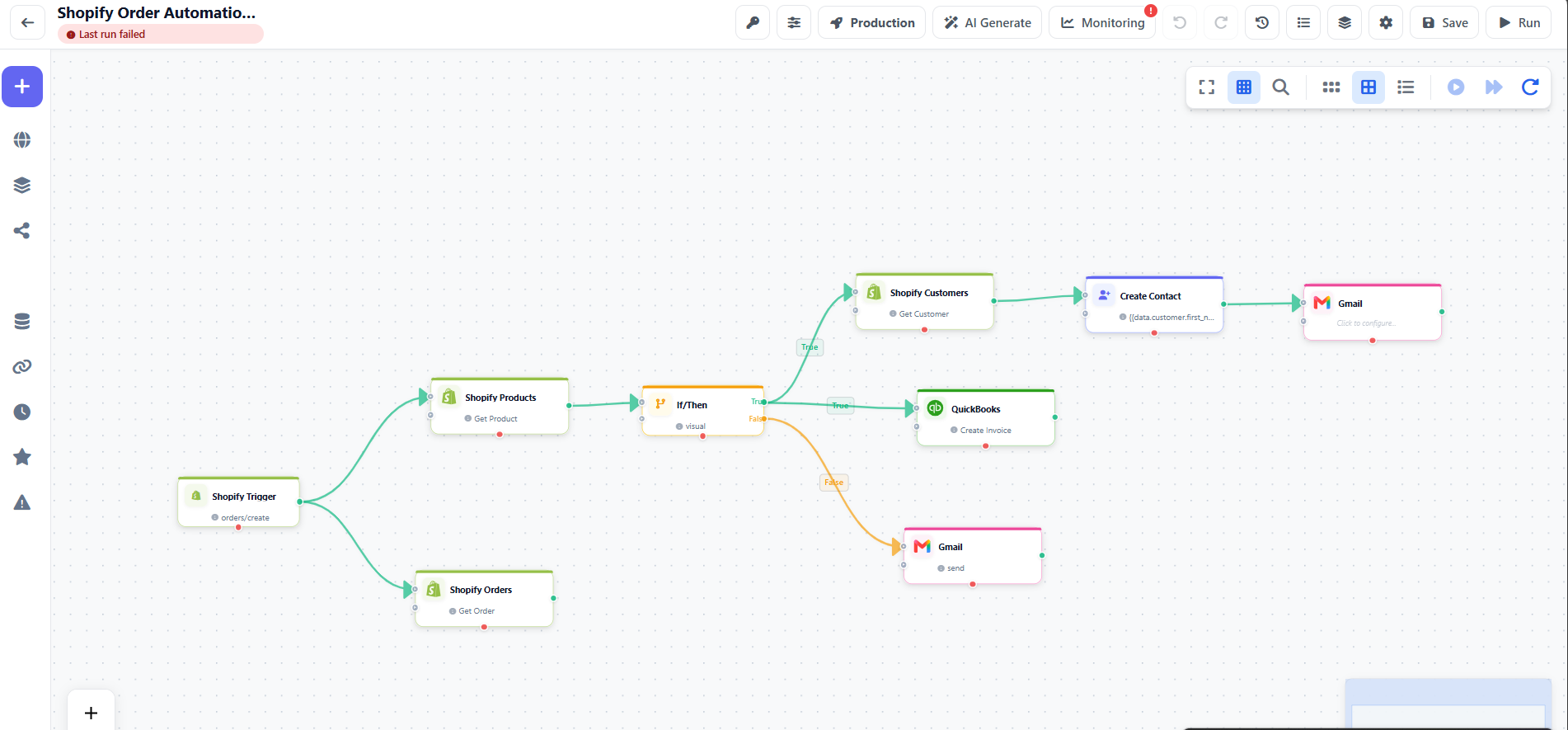Screen dimensions: 1568x730
Task: Open the layers icon in the left sidebar
Action: pyautogui.click(x=22, y=186)
